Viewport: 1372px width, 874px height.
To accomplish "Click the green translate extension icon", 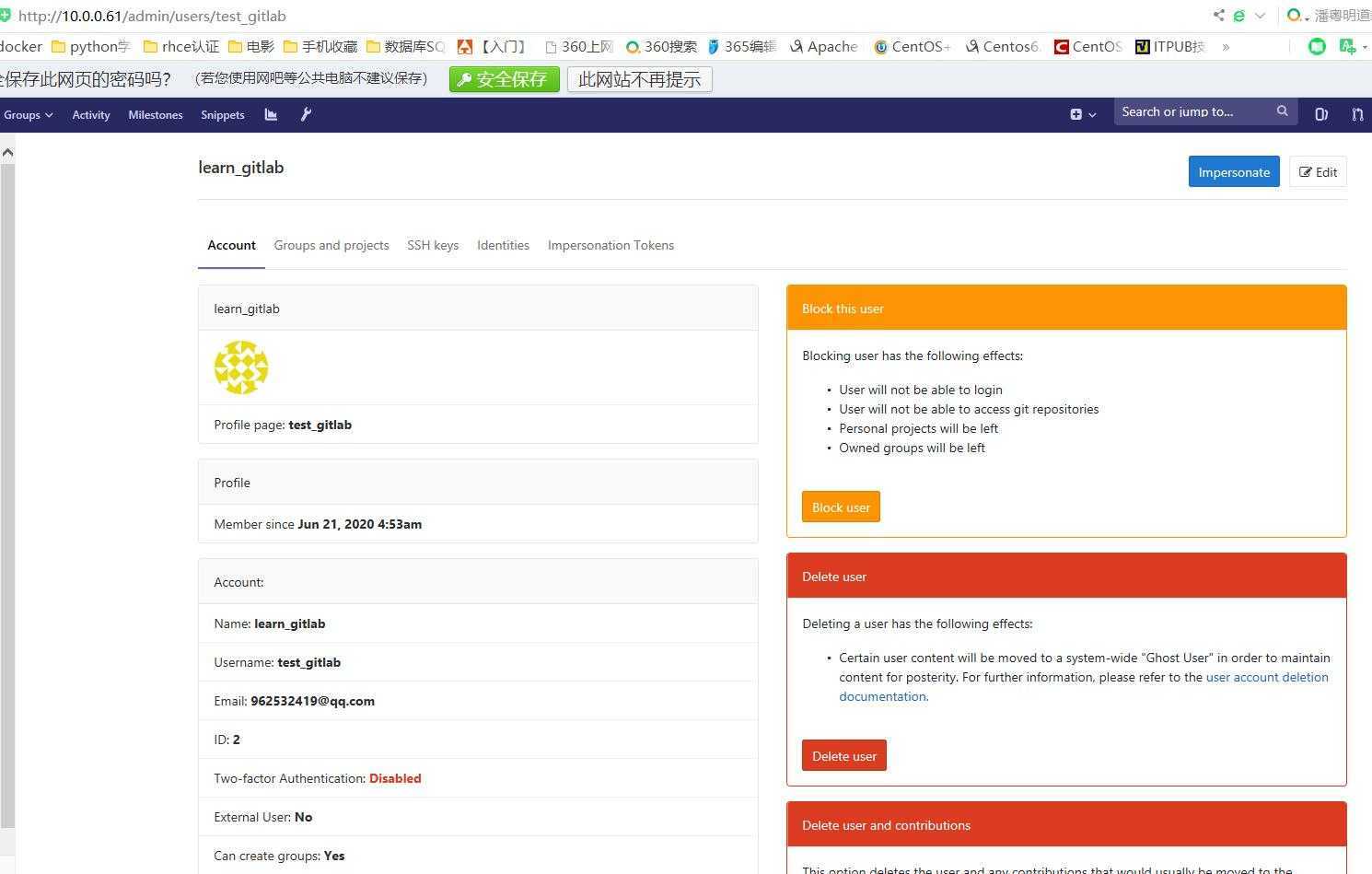I will tap(1348, 46).
